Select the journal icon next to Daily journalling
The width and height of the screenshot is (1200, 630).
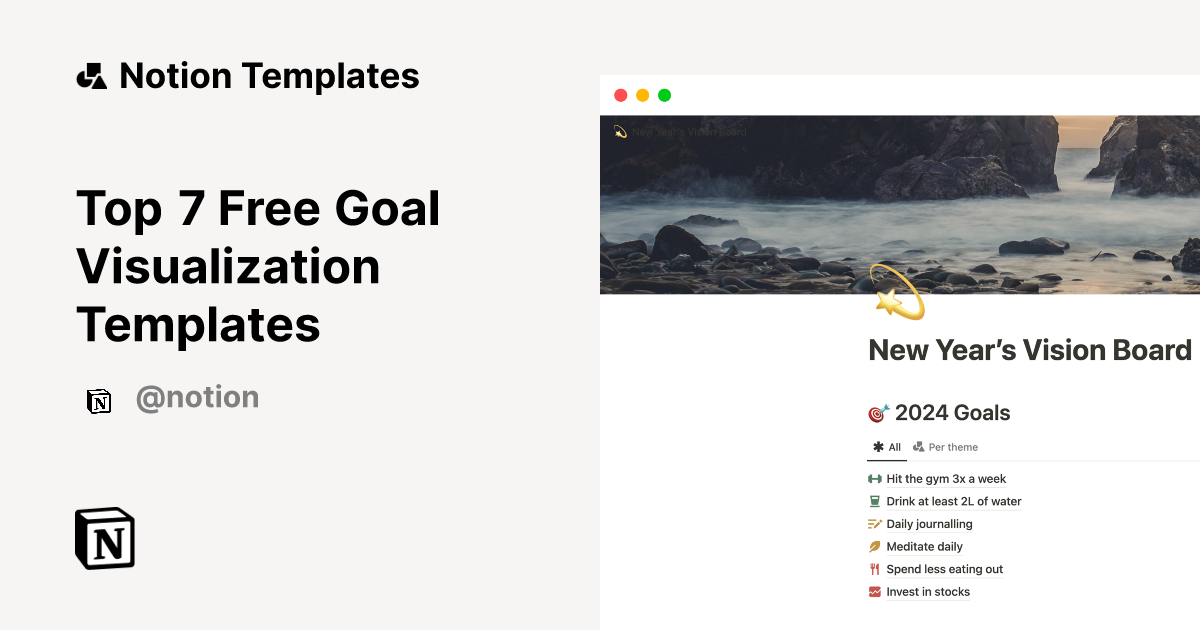coord(873,523)
